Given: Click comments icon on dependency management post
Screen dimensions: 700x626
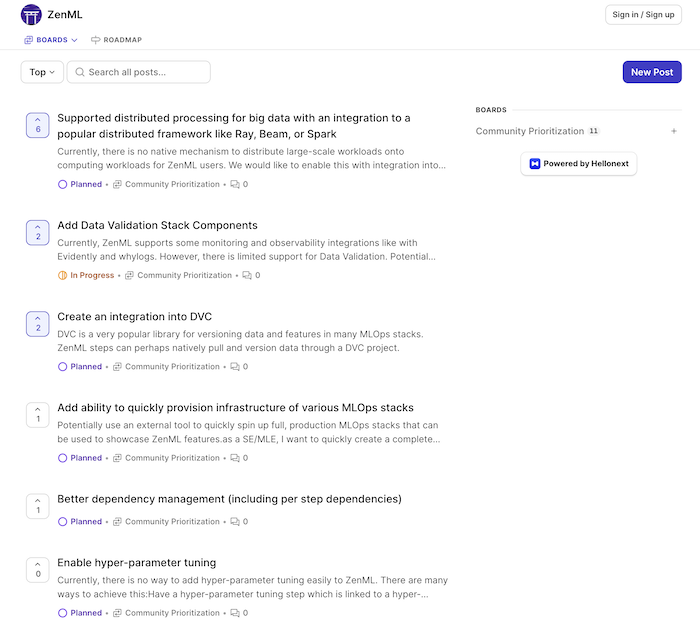Looking at the screenshot, I should (x=235, y=522).
